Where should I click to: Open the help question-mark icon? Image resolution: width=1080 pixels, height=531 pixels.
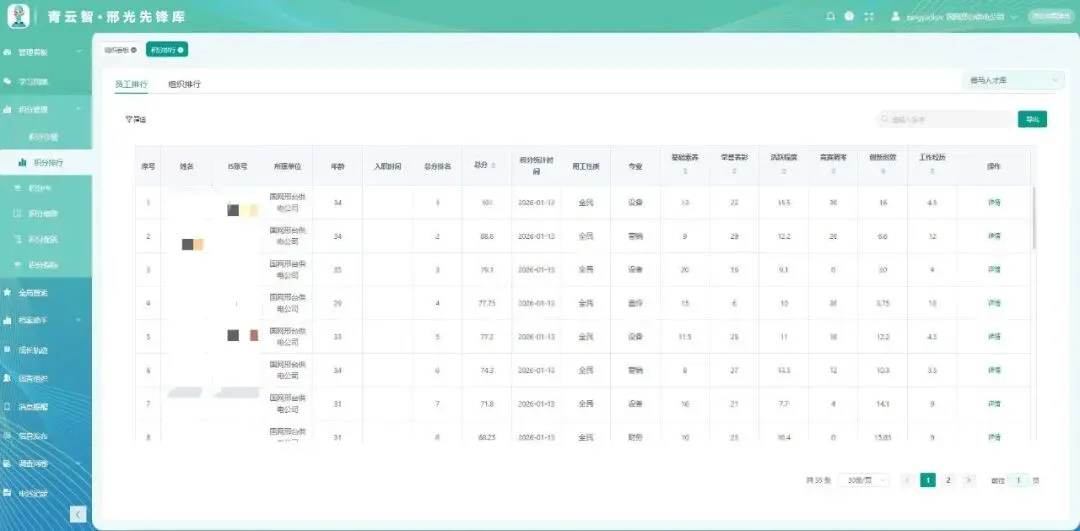click(x=849, y=17)
